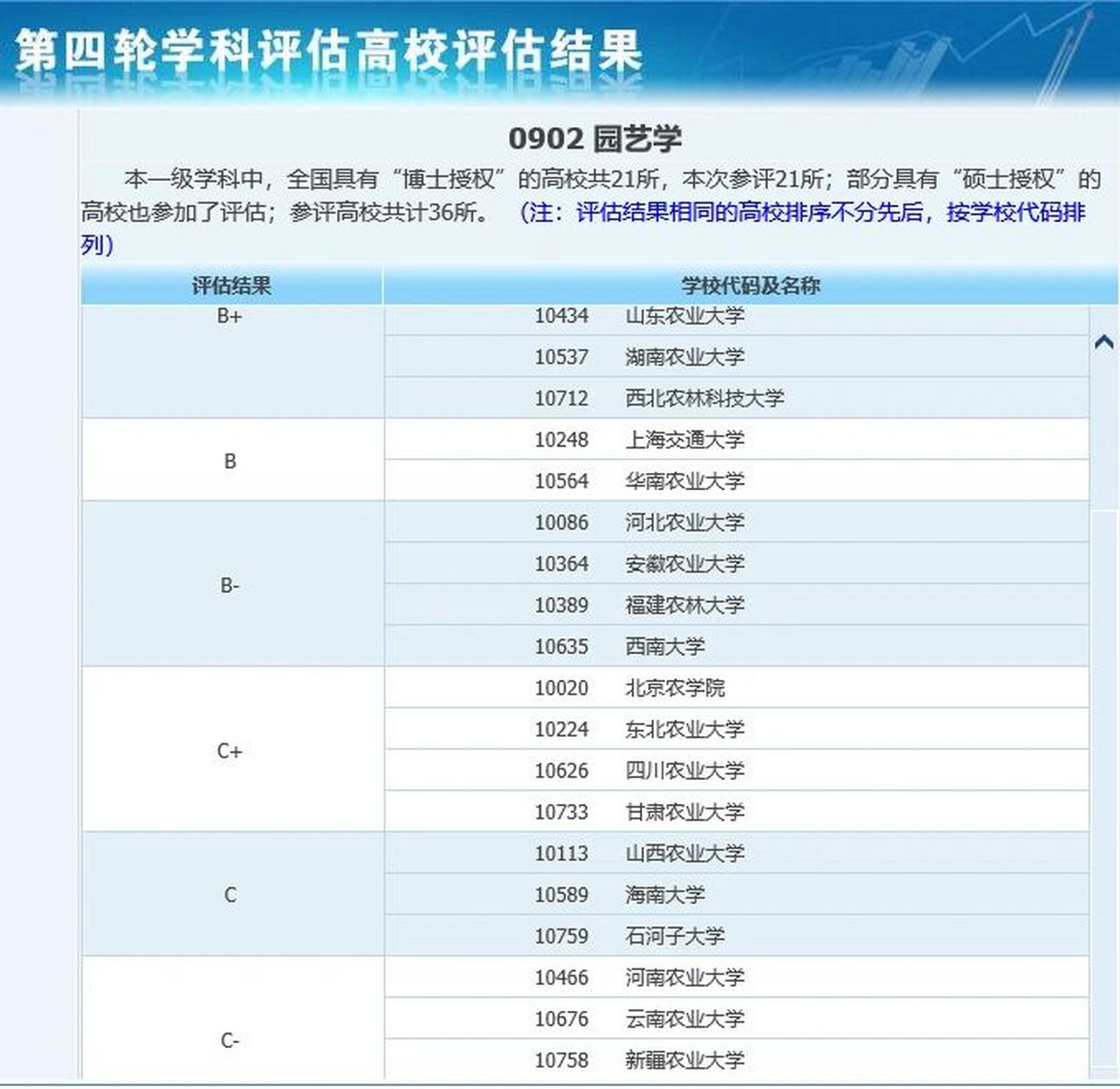Select row 10389 福建农林大学

coord(736,605)
